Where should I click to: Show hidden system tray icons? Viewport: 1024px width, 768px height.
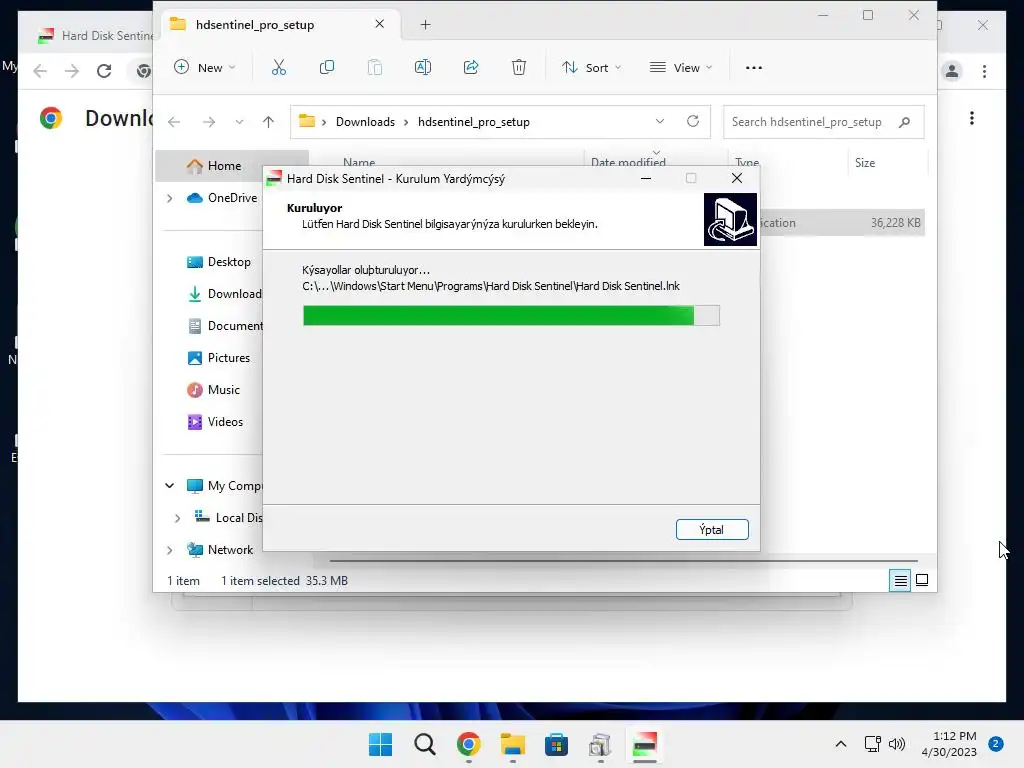(841, 744)
